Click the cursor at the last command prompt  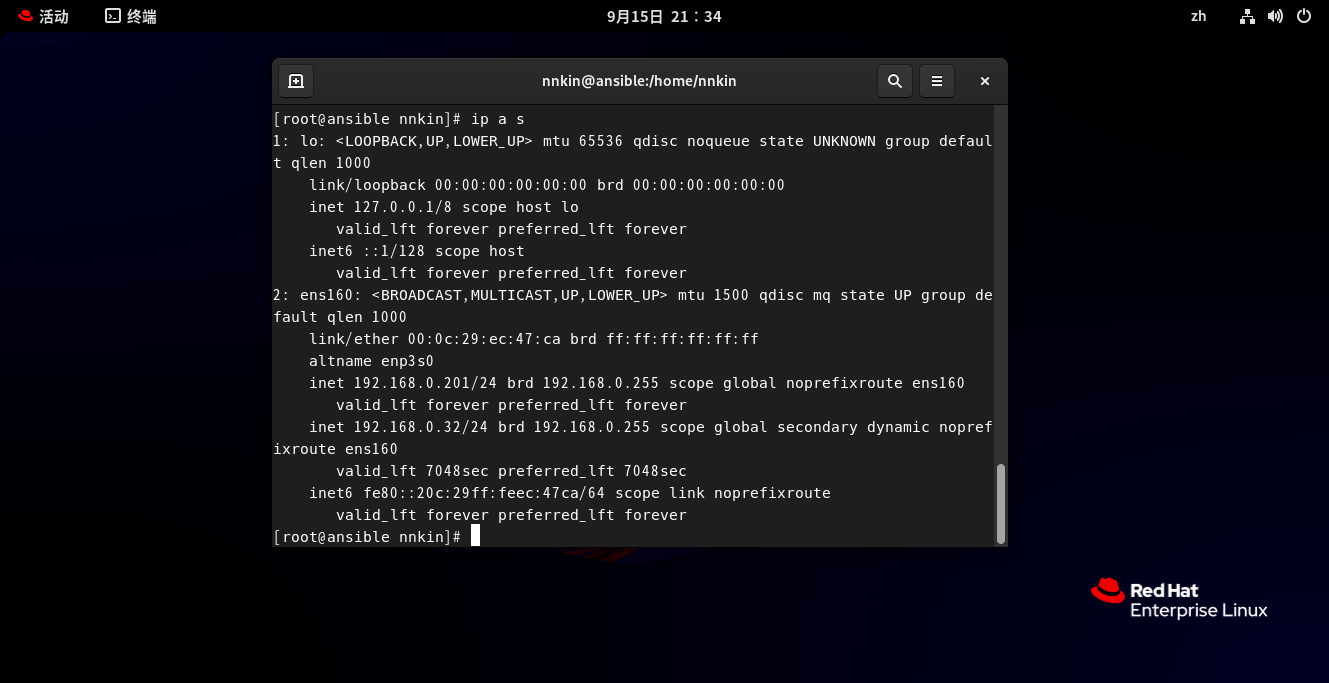click(x=476, y=537)
